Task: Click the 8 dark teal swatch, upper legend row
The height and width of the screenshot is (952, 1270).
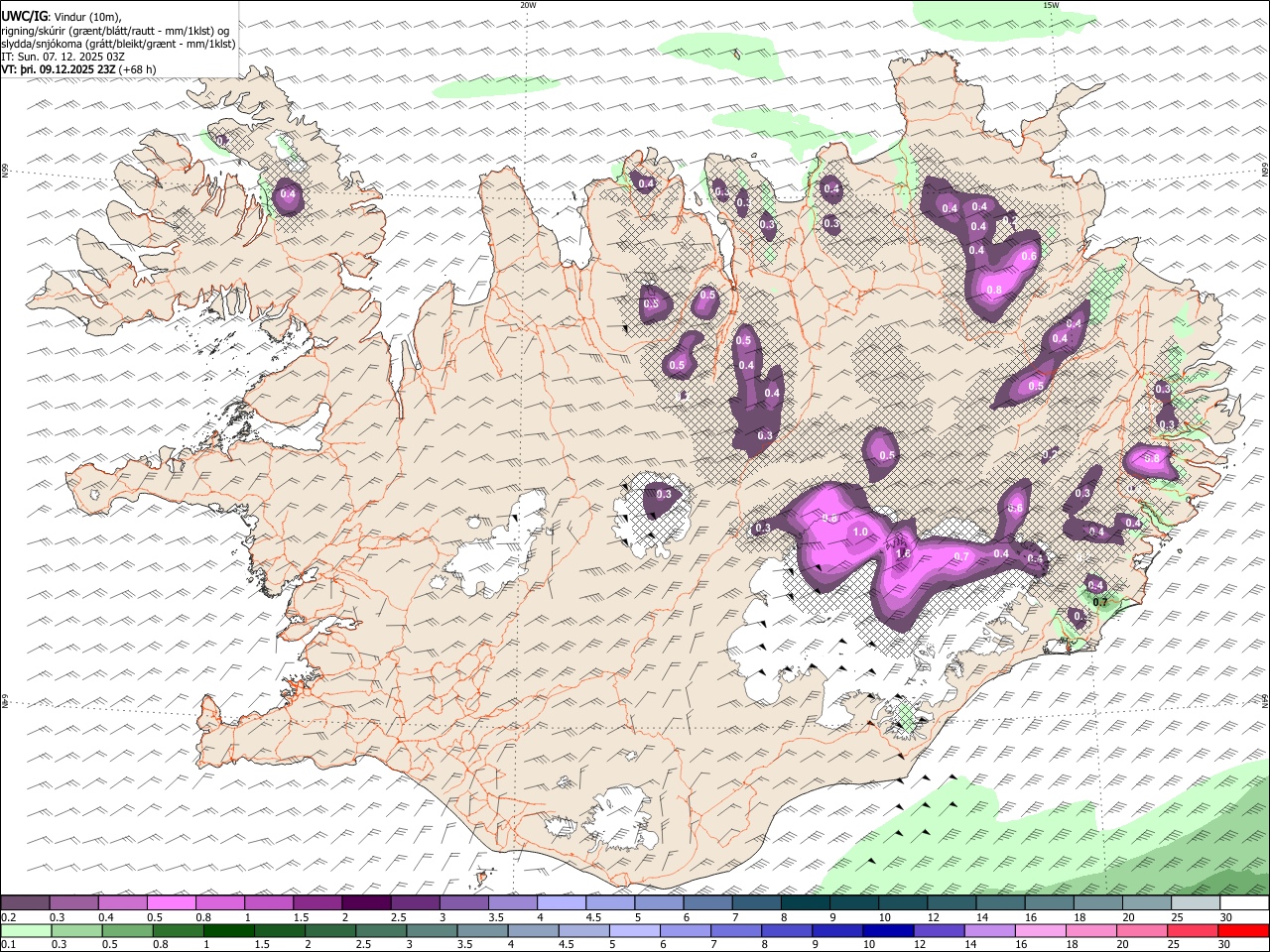Action: coord(805,903)
